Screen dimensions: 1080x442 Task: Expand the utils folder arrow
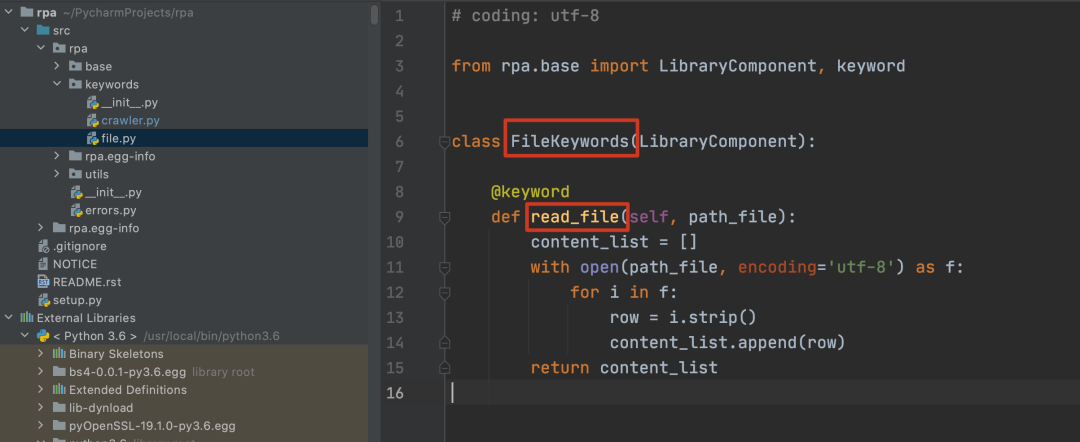(x=58, y=174)
